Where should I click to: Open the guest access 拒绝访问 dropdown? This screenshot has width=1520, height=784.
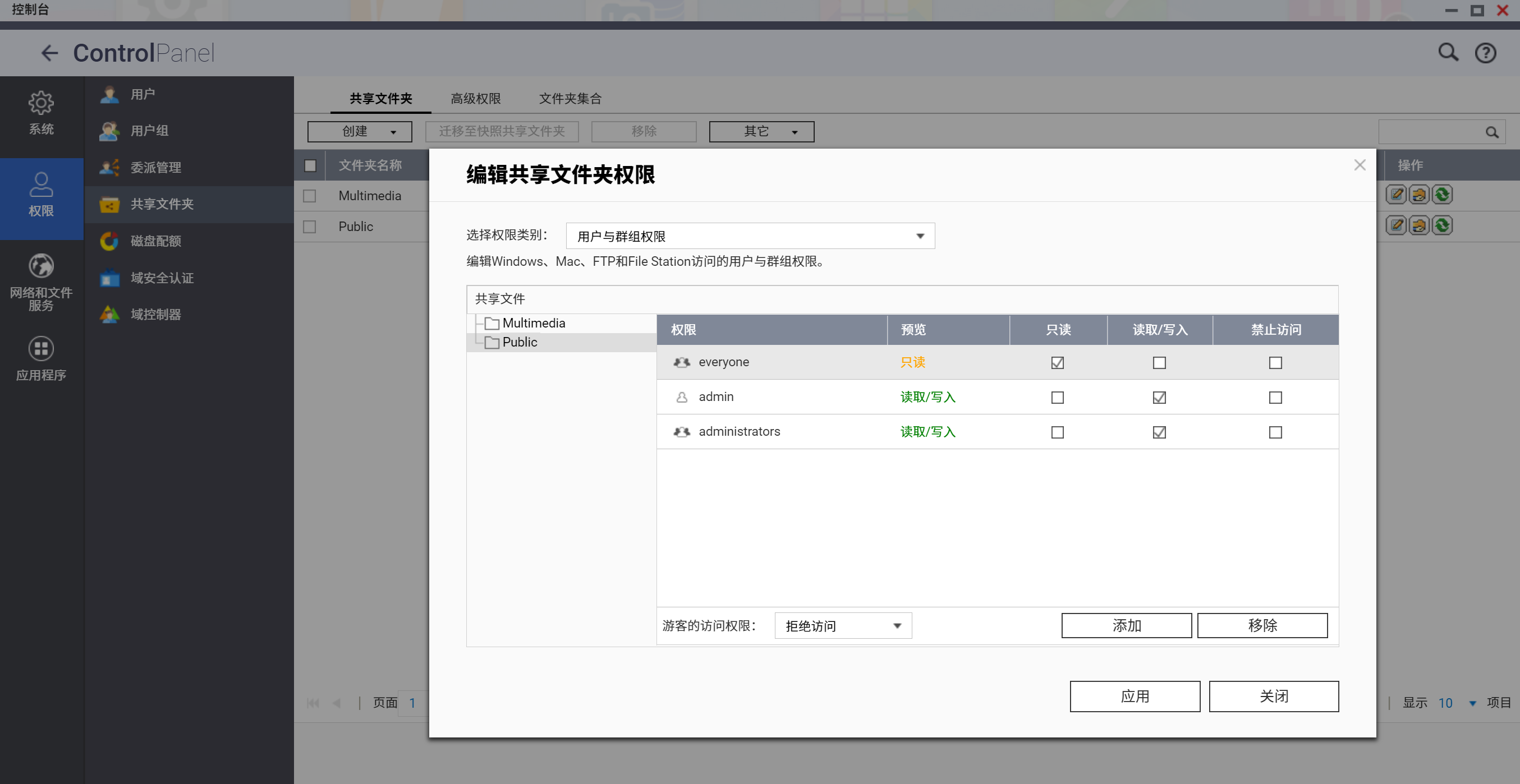[x=843, y=626]
